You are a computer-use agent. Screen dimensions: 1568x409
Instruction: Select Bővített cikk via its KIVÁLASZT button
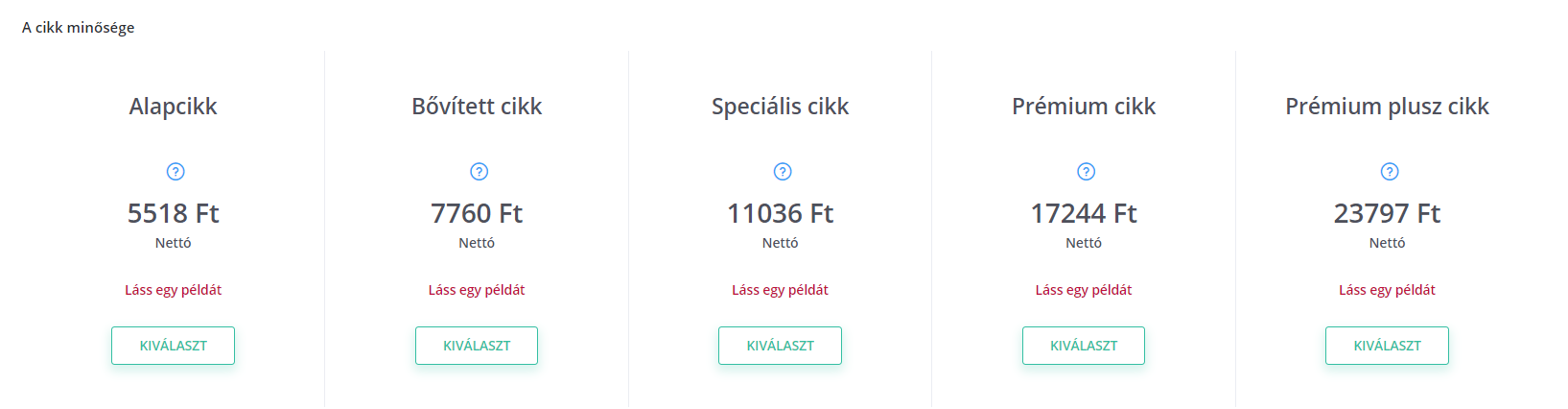point(477,346)
